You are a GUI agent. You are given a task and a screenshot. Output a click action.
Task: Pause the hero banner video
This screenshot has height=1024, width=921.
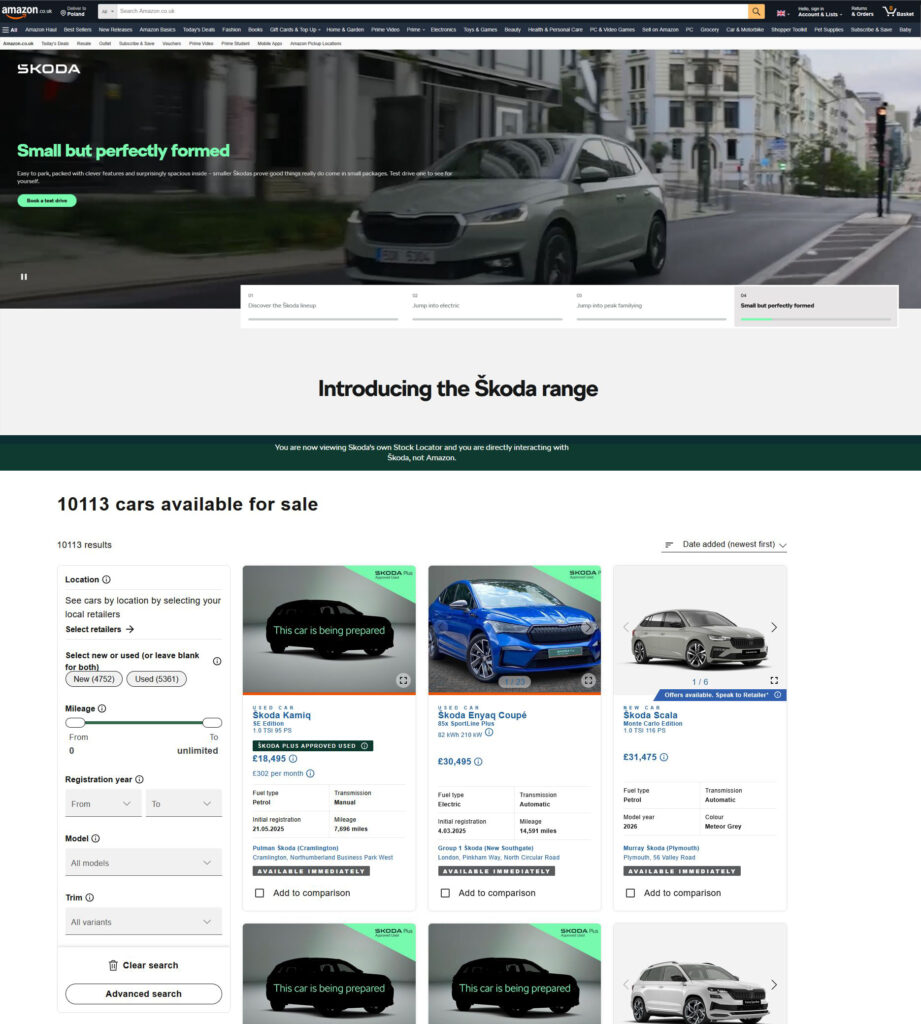24,277
